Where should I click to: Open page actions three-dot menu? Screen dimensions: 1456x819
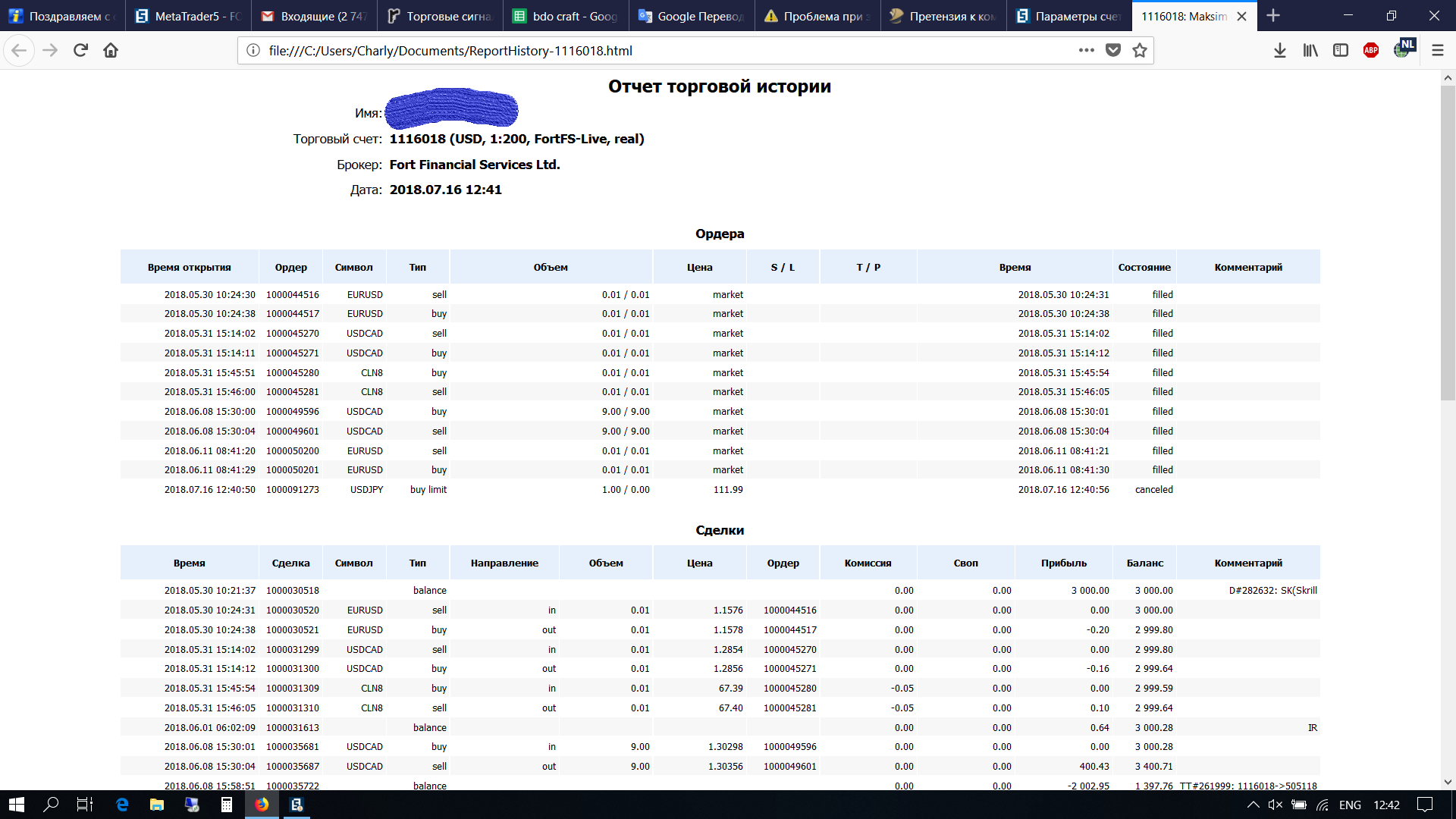tap(1086, 50)
